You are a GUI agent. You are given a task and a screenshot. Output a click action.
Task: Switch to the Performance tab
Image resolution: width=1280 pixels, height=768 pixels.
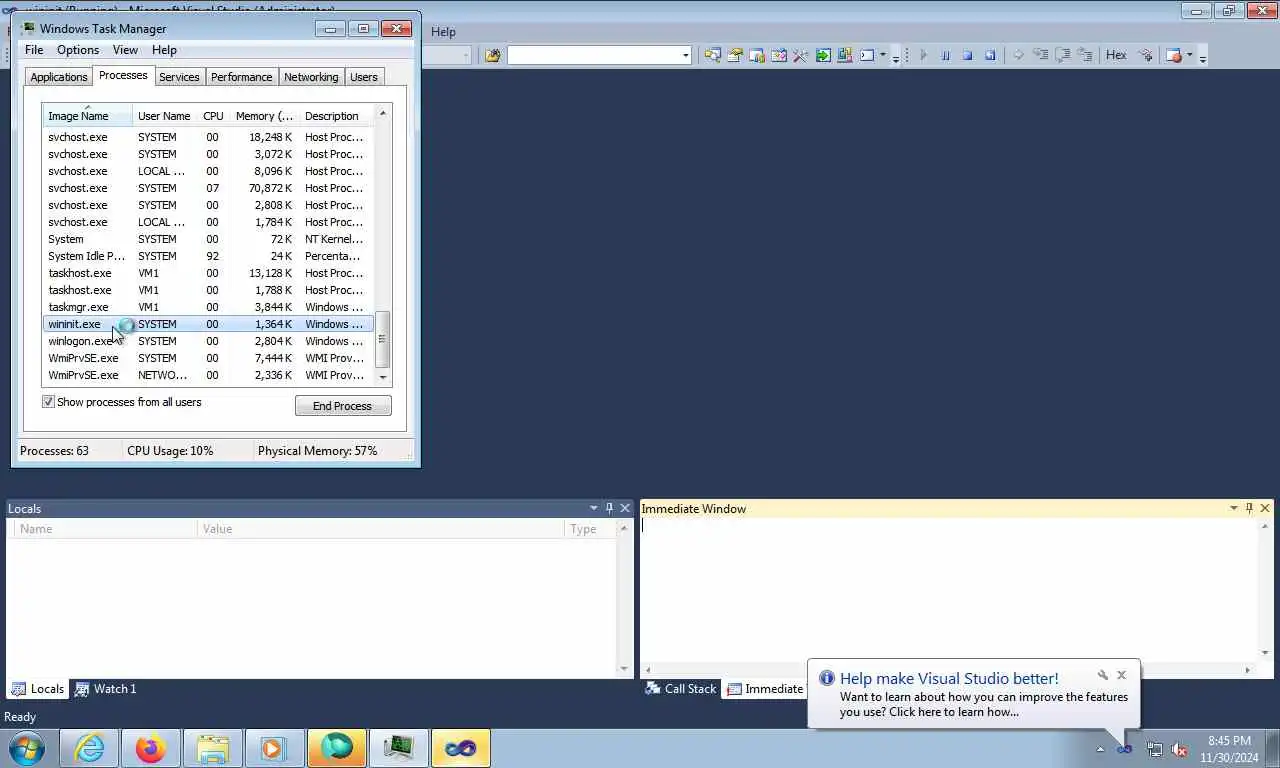241,77
